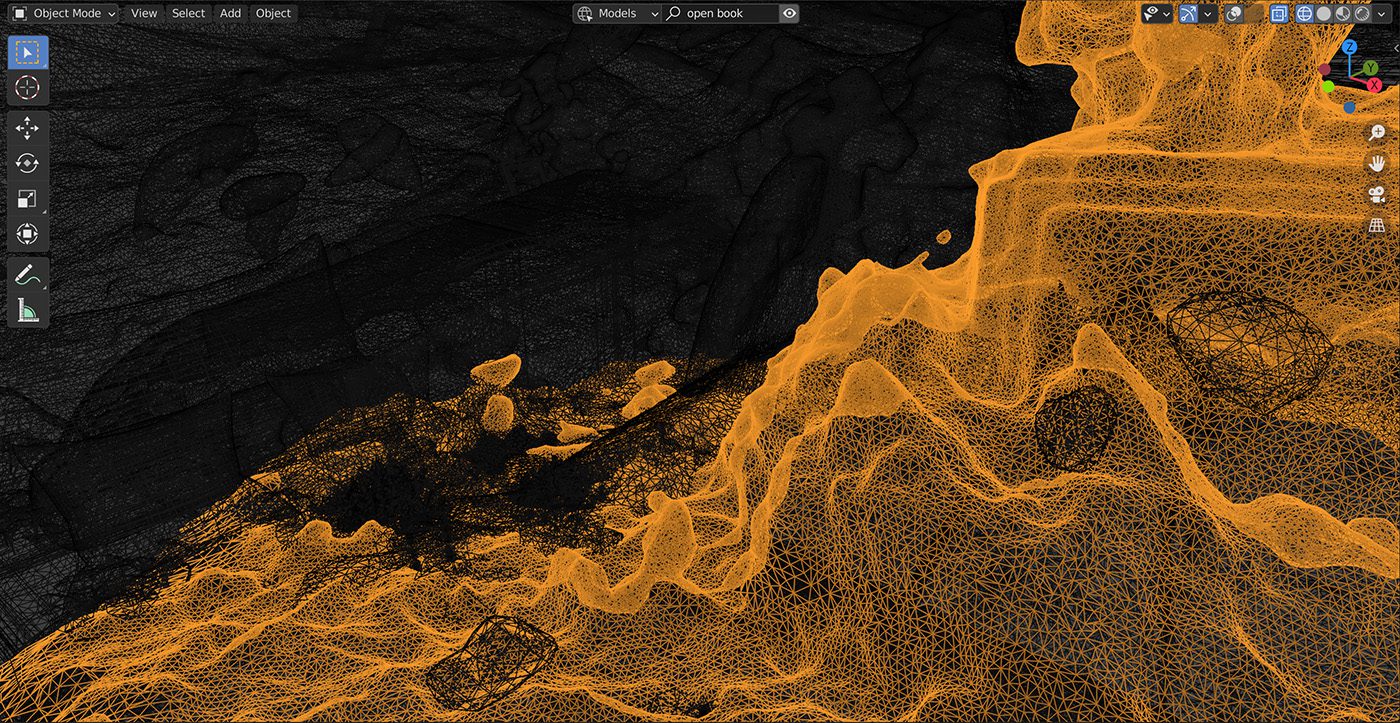
Task: Click the hand pan view icon
Action: point(1377,162)
